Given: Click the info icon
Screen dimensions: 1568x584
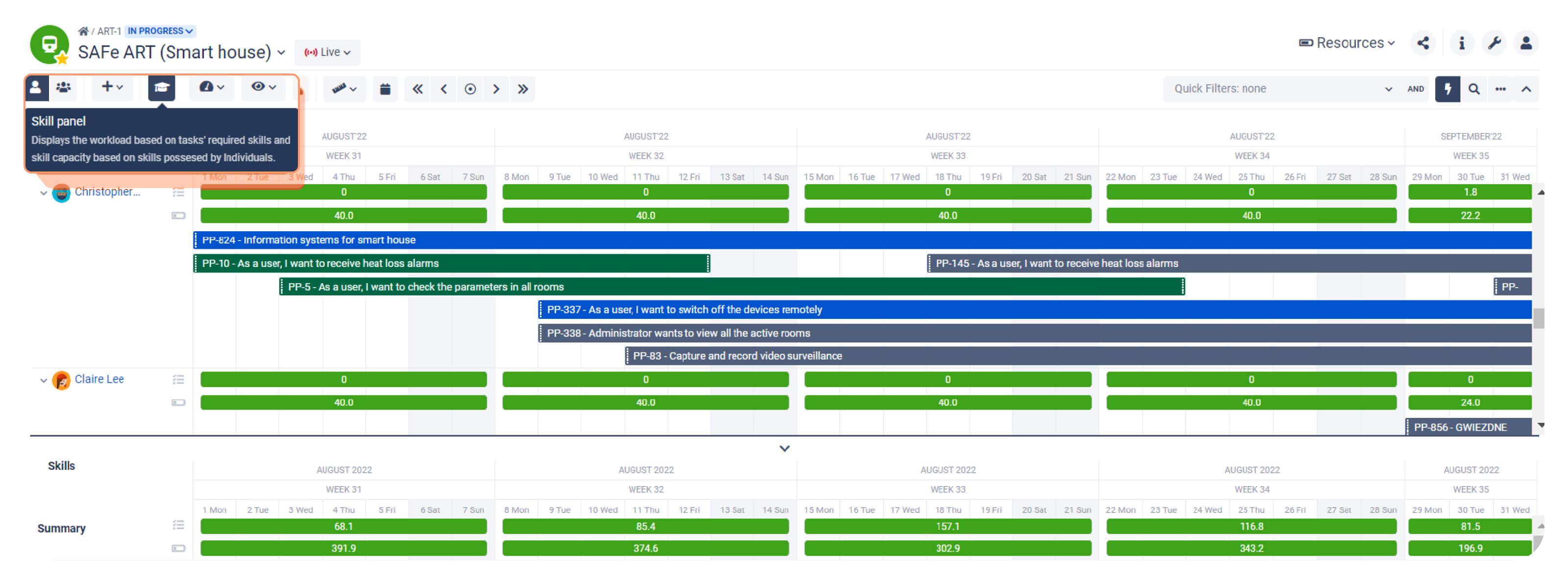Looking at the screenshot, I should (x=1462, y=43).
